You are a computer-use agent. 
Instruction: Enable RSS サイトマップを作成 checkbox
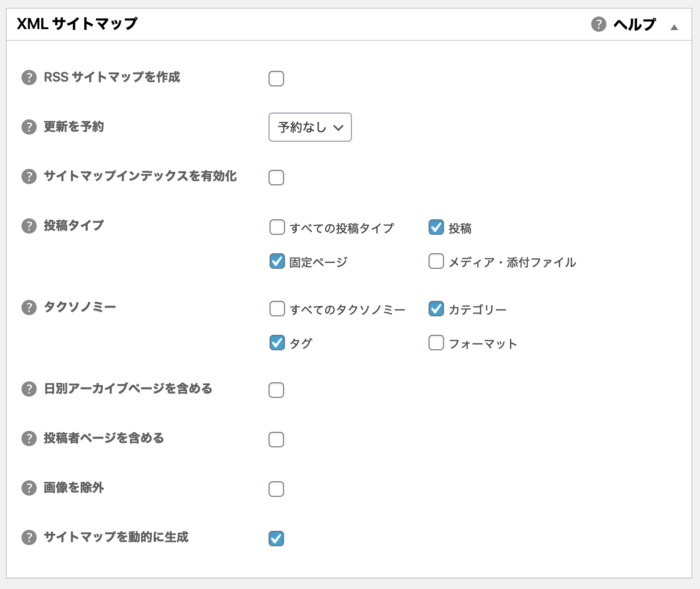point(276,79)
